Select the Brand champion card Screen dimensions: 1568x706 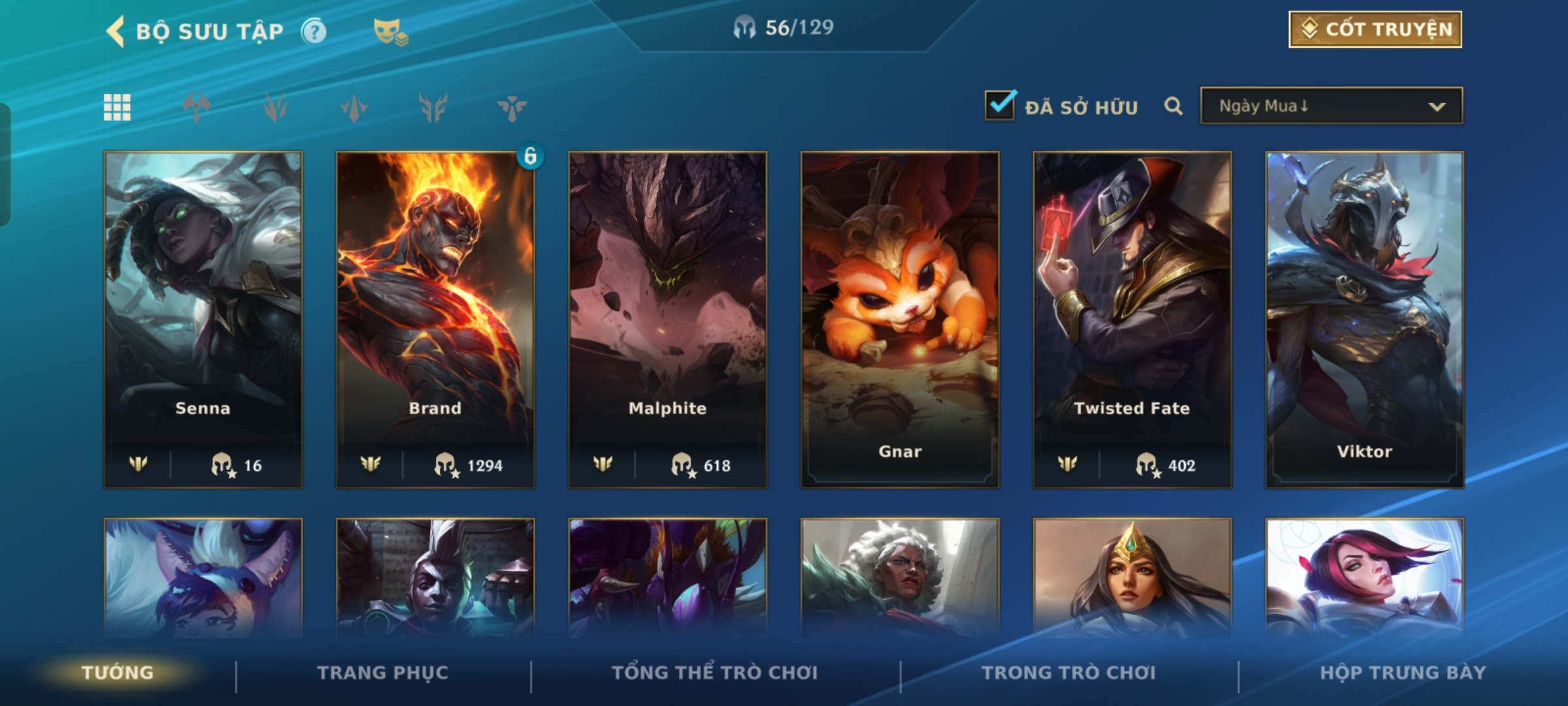tap(435, 320)
